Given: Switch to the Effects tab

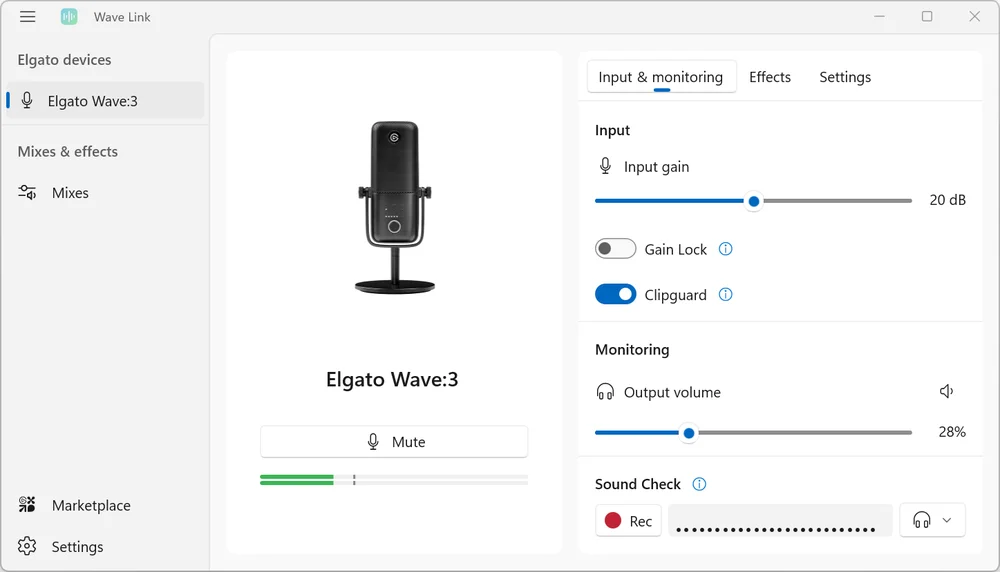Looking at the screenshot, I should pos(770,77).
